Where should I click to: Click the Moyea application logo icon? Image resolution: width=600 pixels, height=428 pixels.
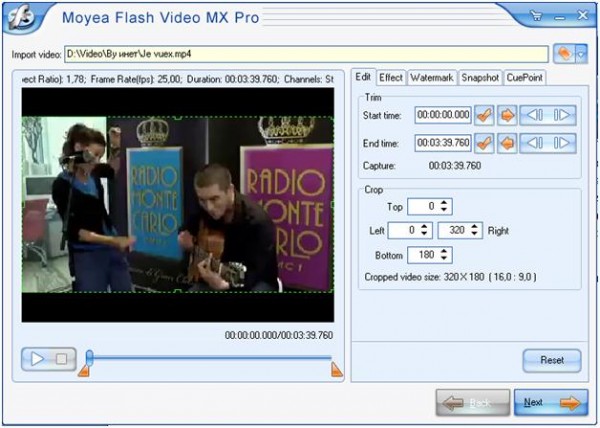(x=20, y=17)
